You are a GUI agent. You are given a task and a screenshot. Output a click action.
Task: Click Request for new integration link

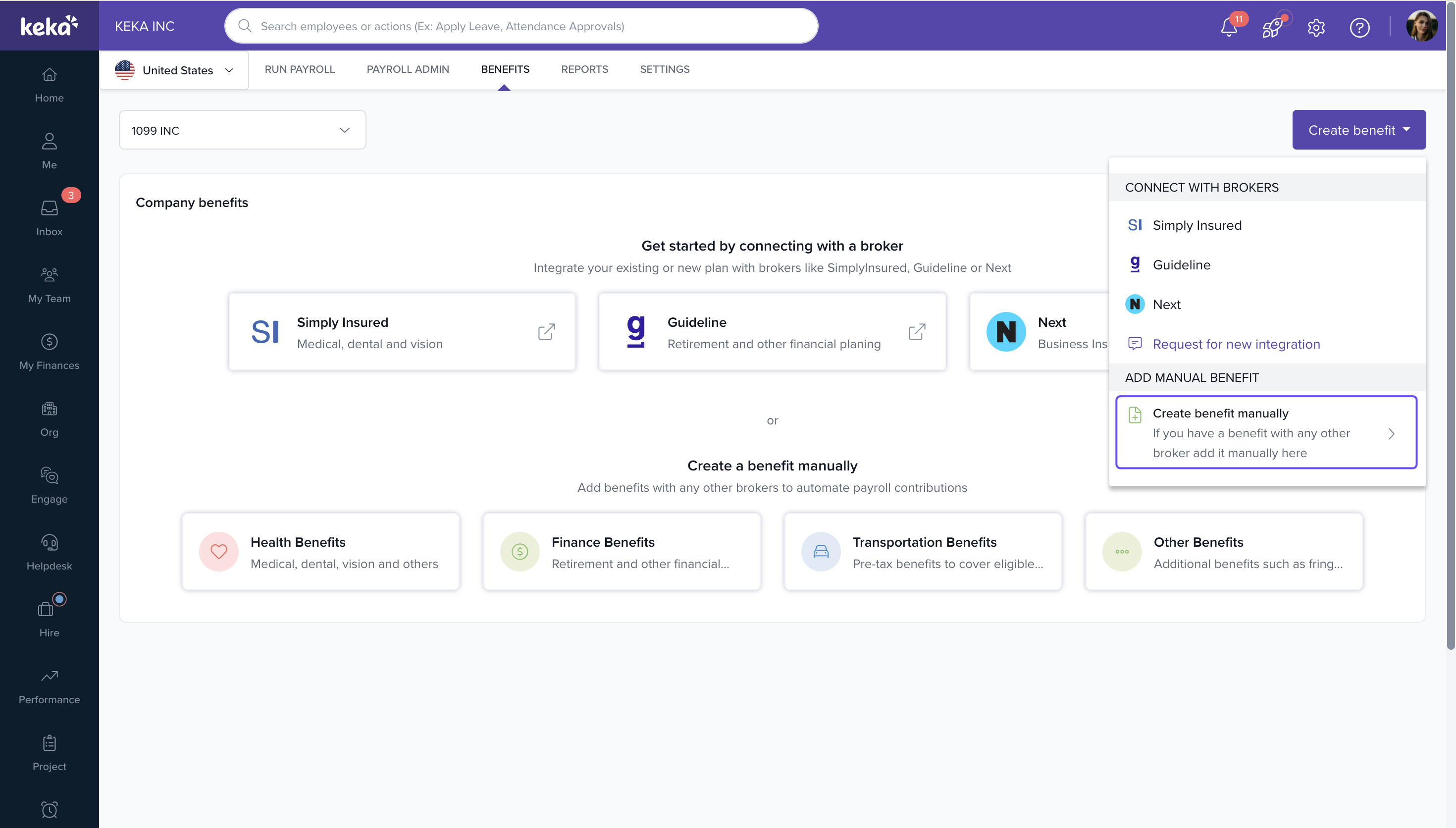coord(1236,344)
